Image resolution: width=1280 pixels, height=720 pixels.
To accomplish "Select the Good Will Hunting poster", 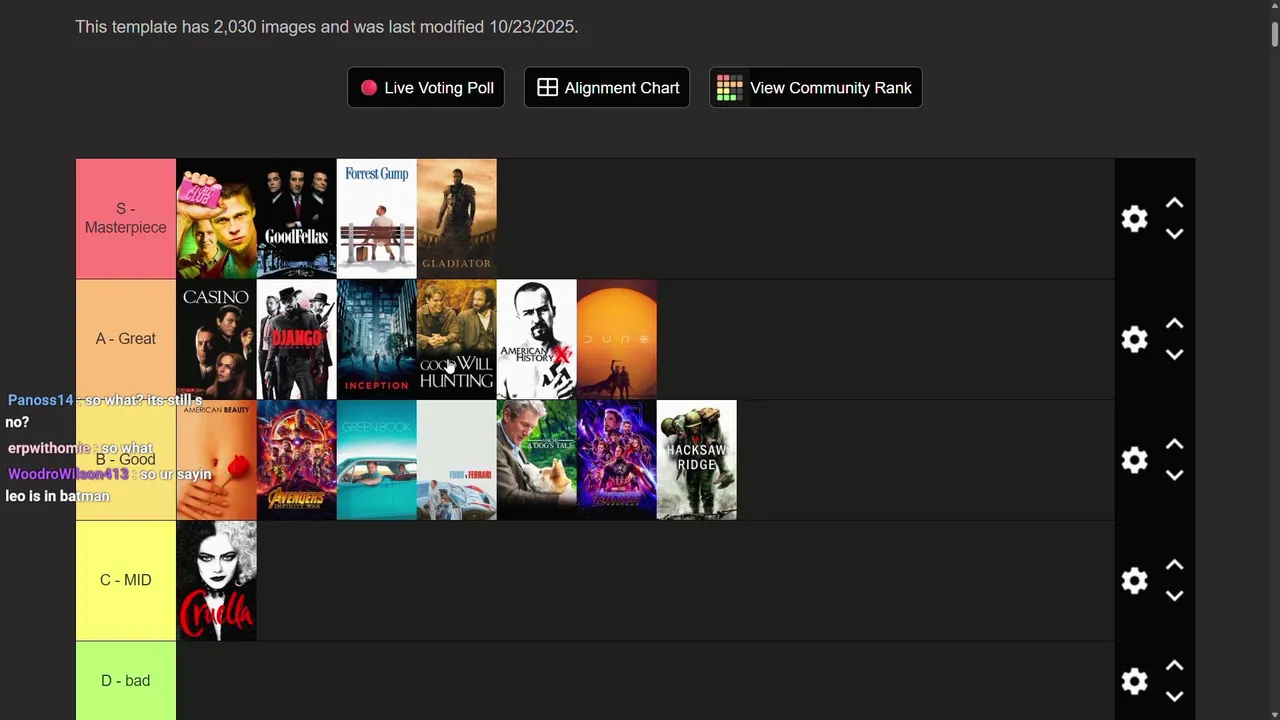I will pos(457,340).
